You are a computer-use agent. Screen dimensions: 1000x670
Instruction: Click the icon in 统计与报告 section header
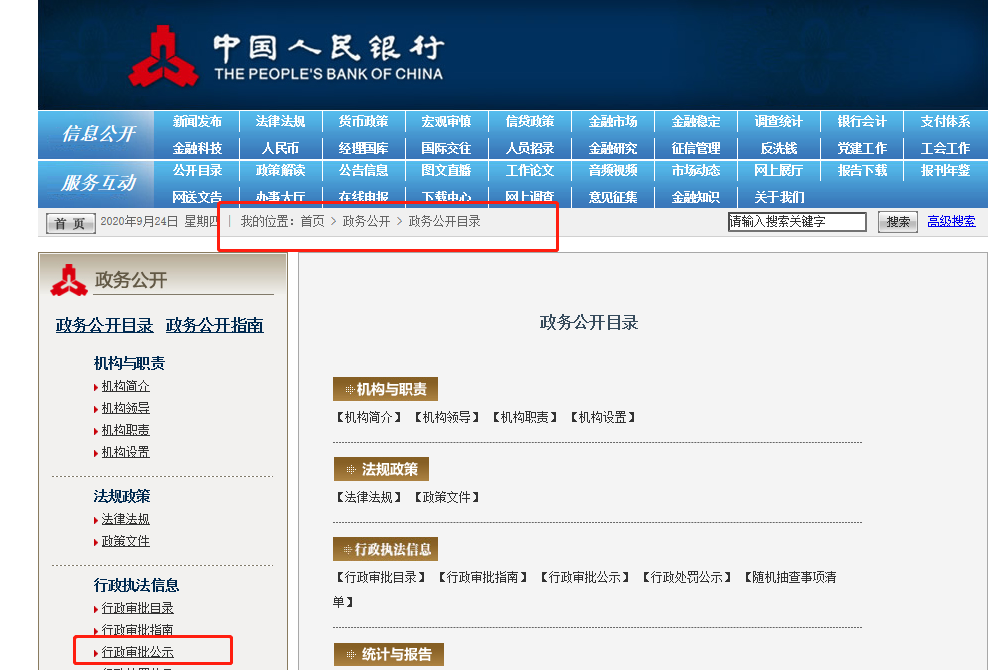tap(349, 655)
